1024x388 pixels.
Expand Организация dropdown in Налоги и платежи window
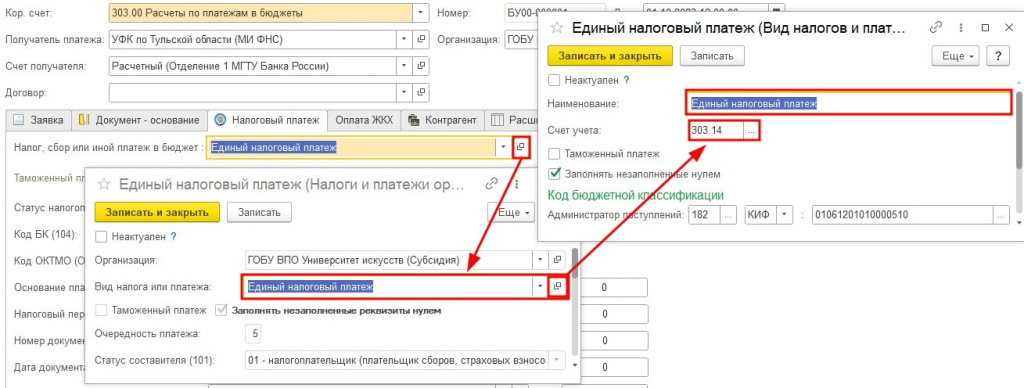coord(541,259)
